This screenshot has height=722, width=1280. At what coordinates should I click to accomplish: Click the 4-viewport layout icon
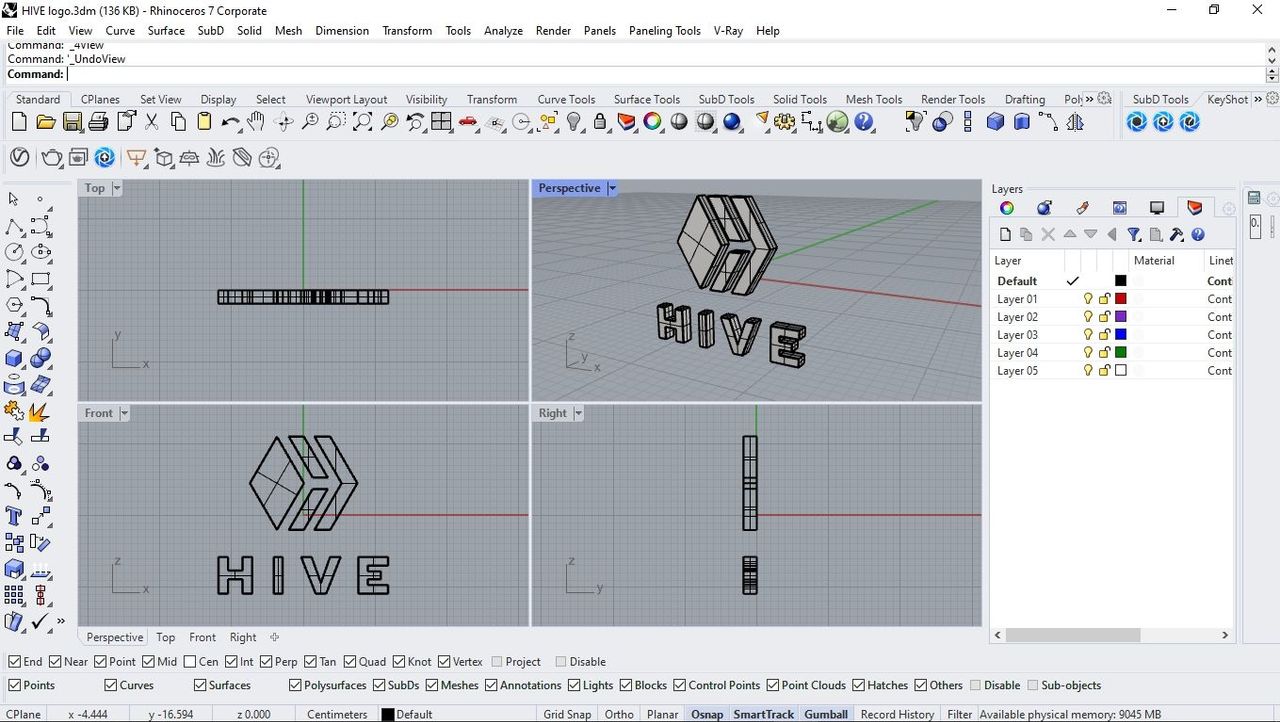[441, 122]
